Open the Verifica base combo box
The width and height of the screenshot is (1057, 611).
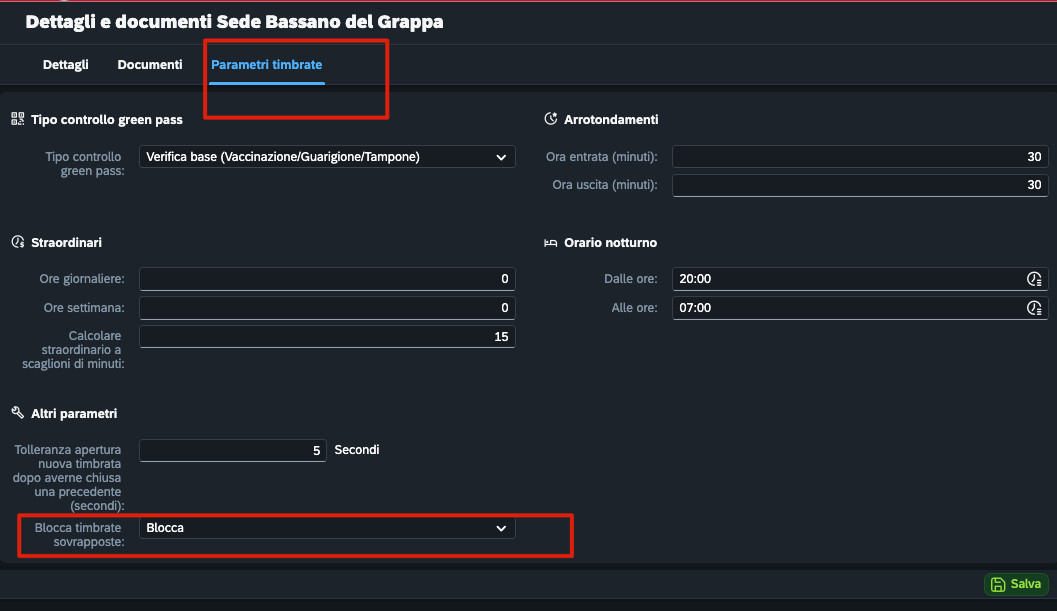[x=327, y=157]
